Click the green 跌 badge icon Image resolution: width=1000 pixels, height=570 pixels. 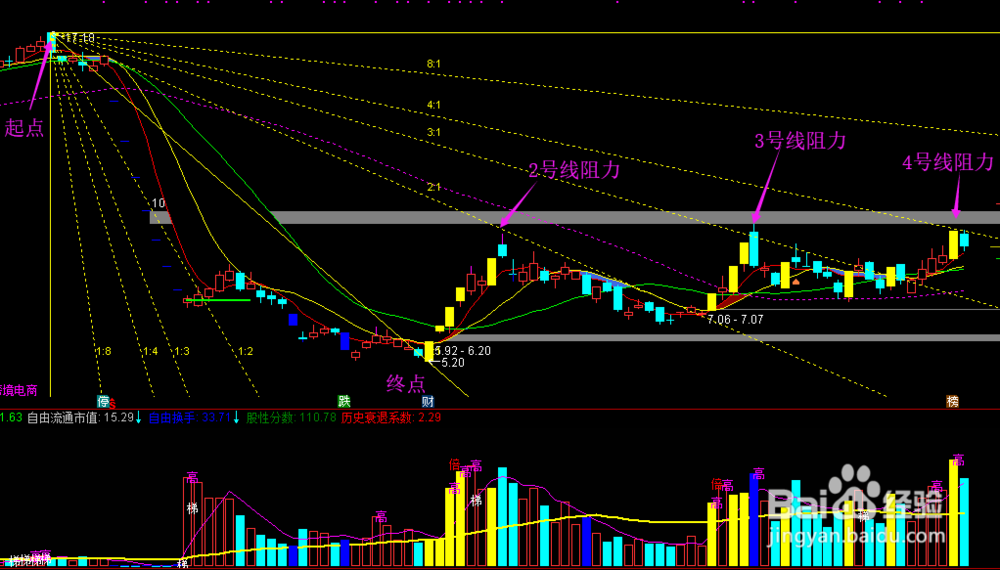344,400
